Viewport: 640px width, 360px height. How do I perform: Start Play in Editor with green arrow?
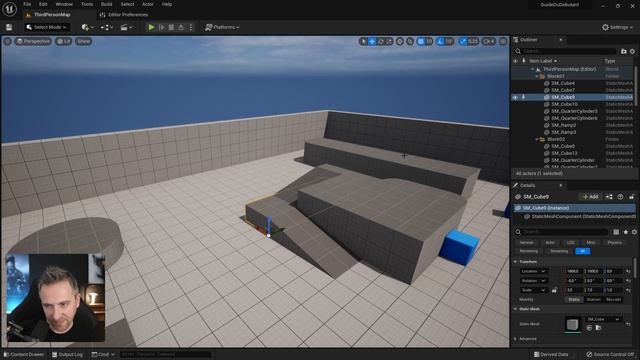[151, 27]
